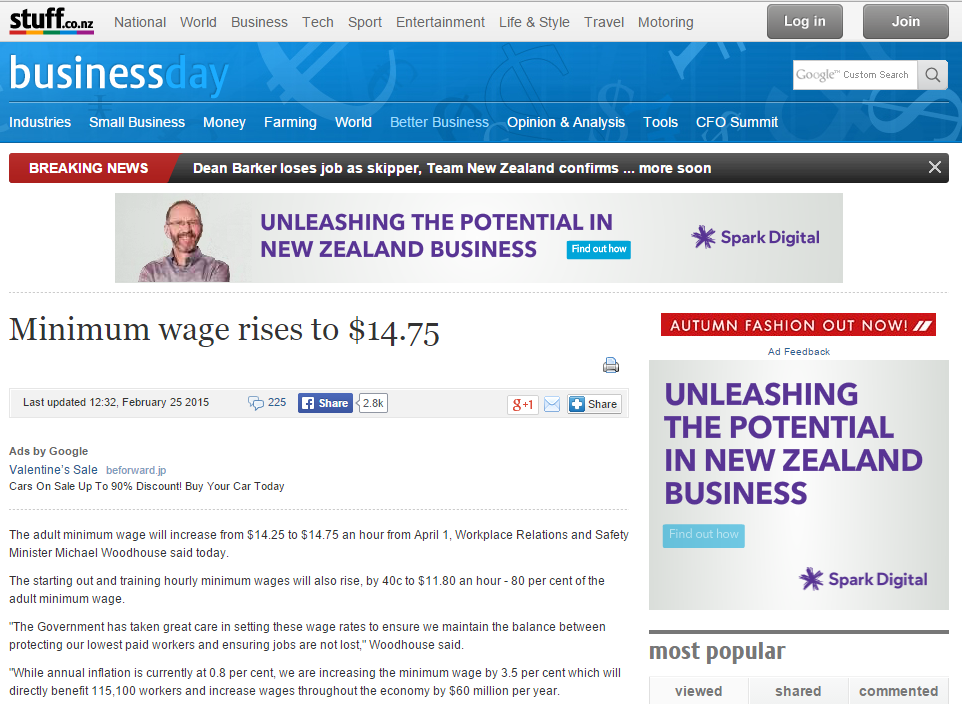Email the article via envelope icon
Image resolution: width=962 pixels, height=704 pixels.
coord(552,404)
